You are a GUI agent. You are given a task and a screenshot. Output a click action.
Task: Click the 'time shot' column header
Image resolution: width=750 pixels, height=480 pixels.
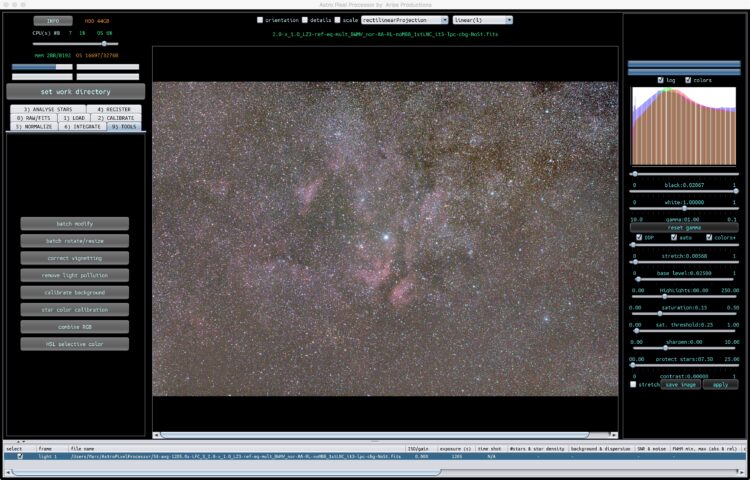(490, 449)
